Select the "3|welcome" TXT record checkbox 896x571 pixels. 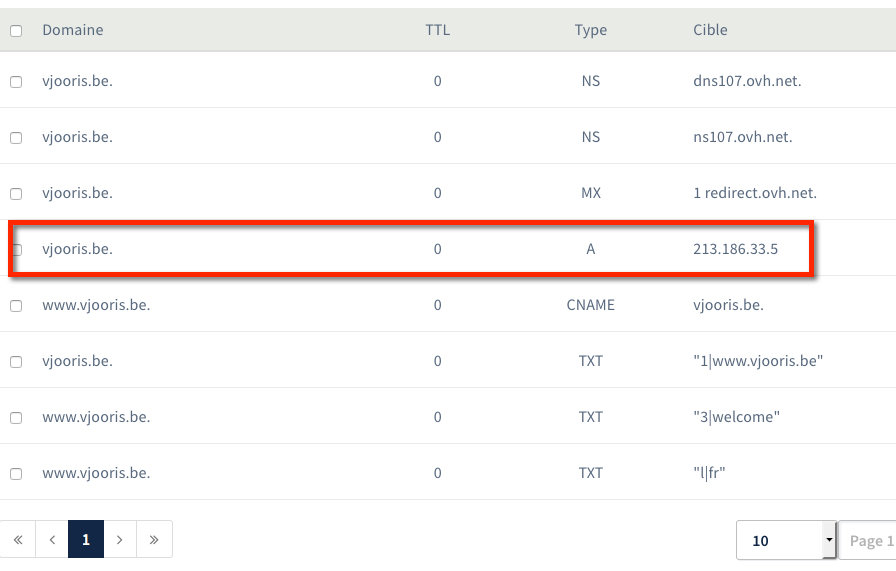pos(16,418)
